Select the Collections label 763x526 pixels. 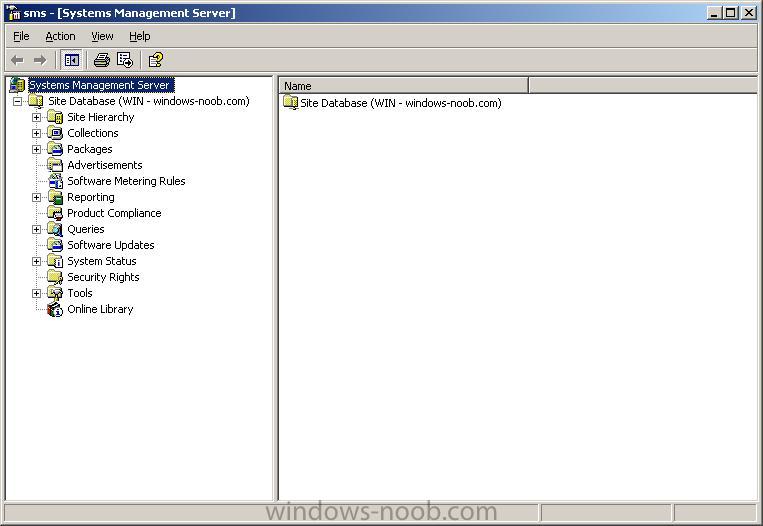[92, 133]
